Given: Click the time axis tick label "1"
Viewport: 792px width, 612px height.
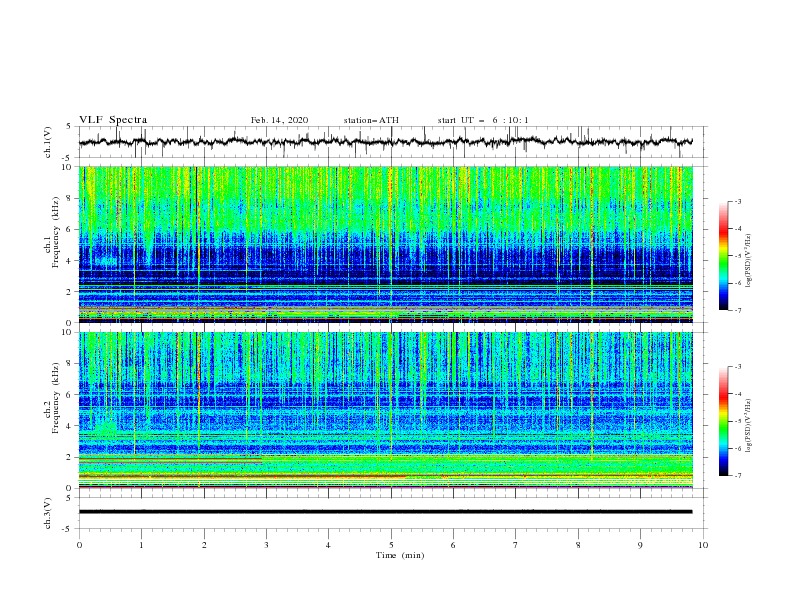Looking at the screenshot, I should pos(142,545).
